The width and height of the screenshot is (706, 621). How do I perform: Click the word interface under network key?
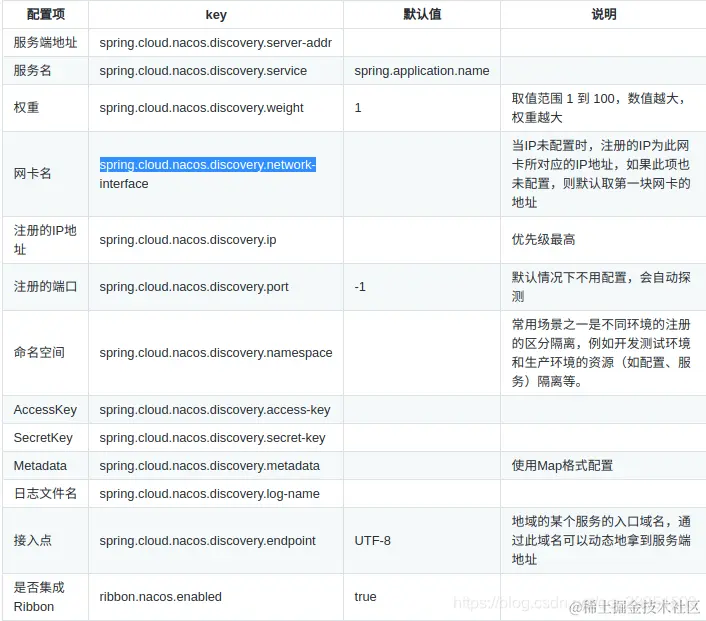click(124, 184)
